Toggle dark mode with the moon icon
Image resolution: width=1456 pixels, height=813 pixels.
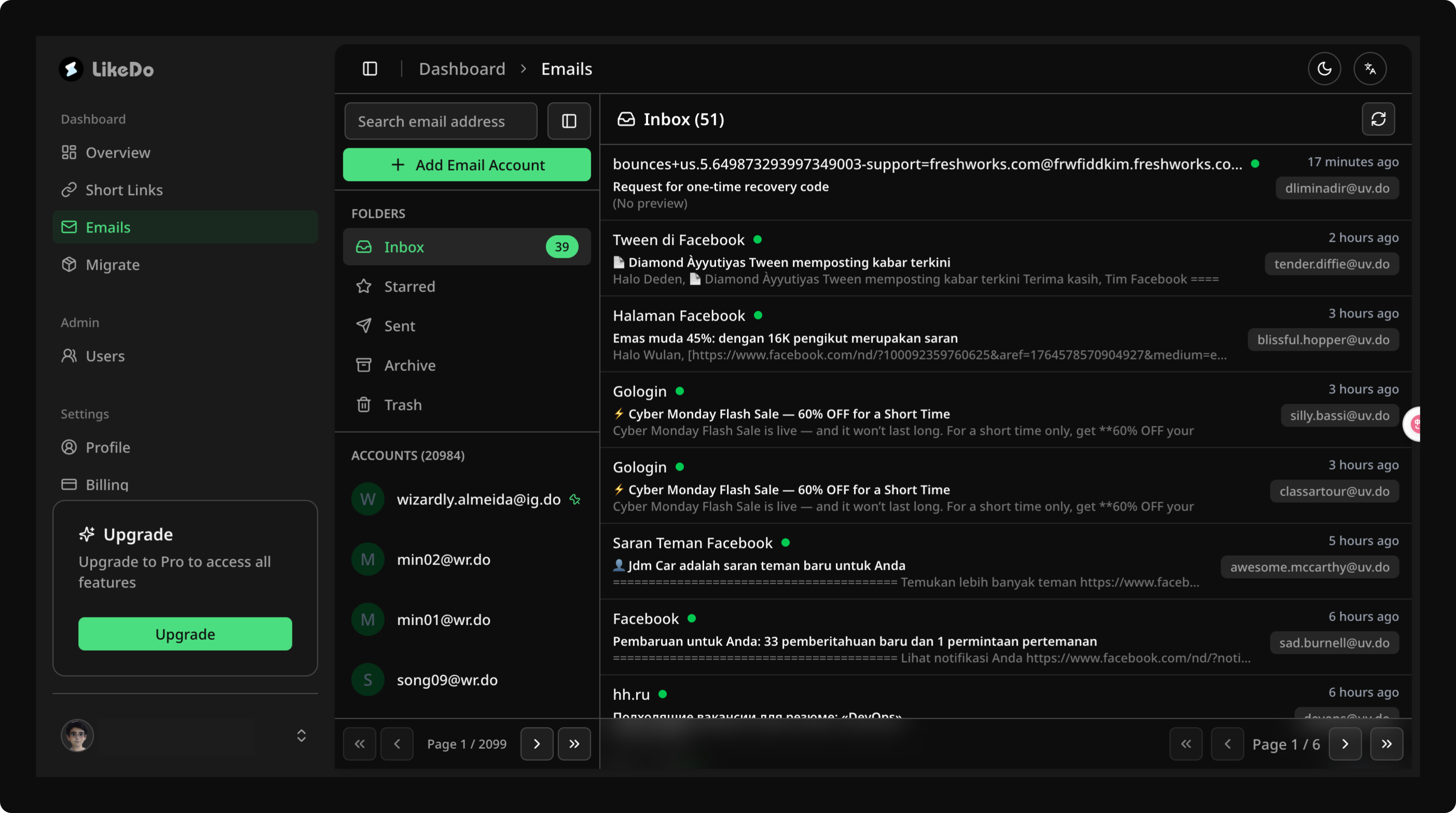(x=1325, y=68)
